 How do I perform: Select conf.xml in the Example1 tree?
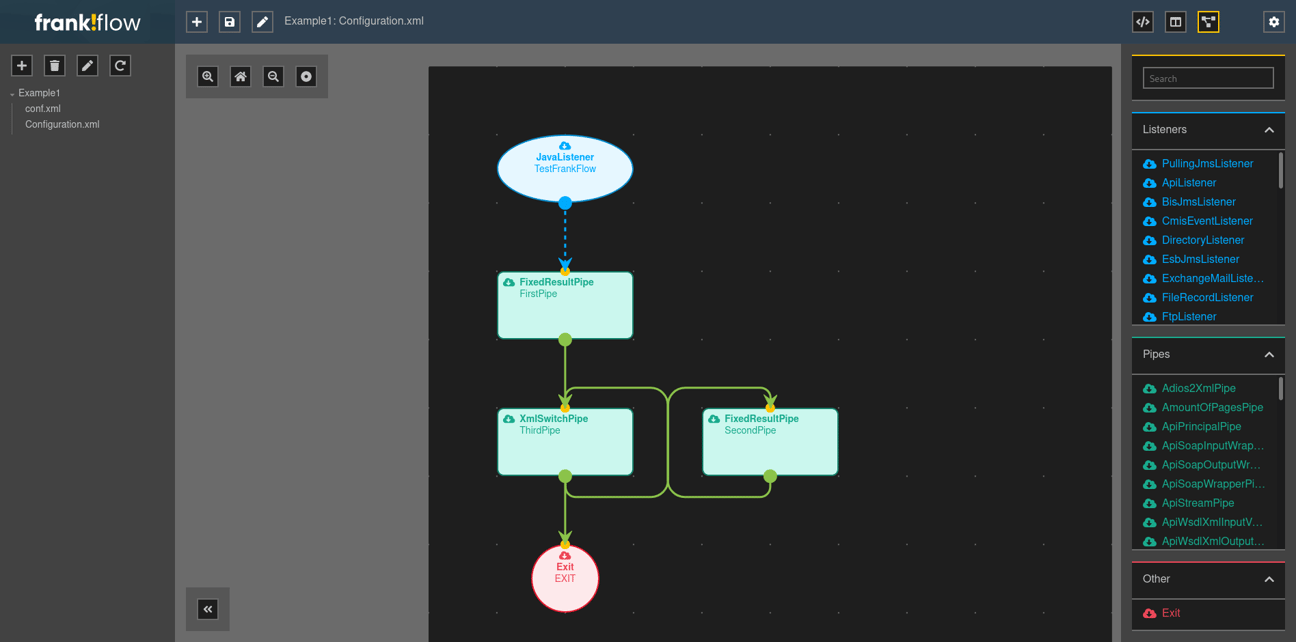pyautogui.click(x=43, y=108)
